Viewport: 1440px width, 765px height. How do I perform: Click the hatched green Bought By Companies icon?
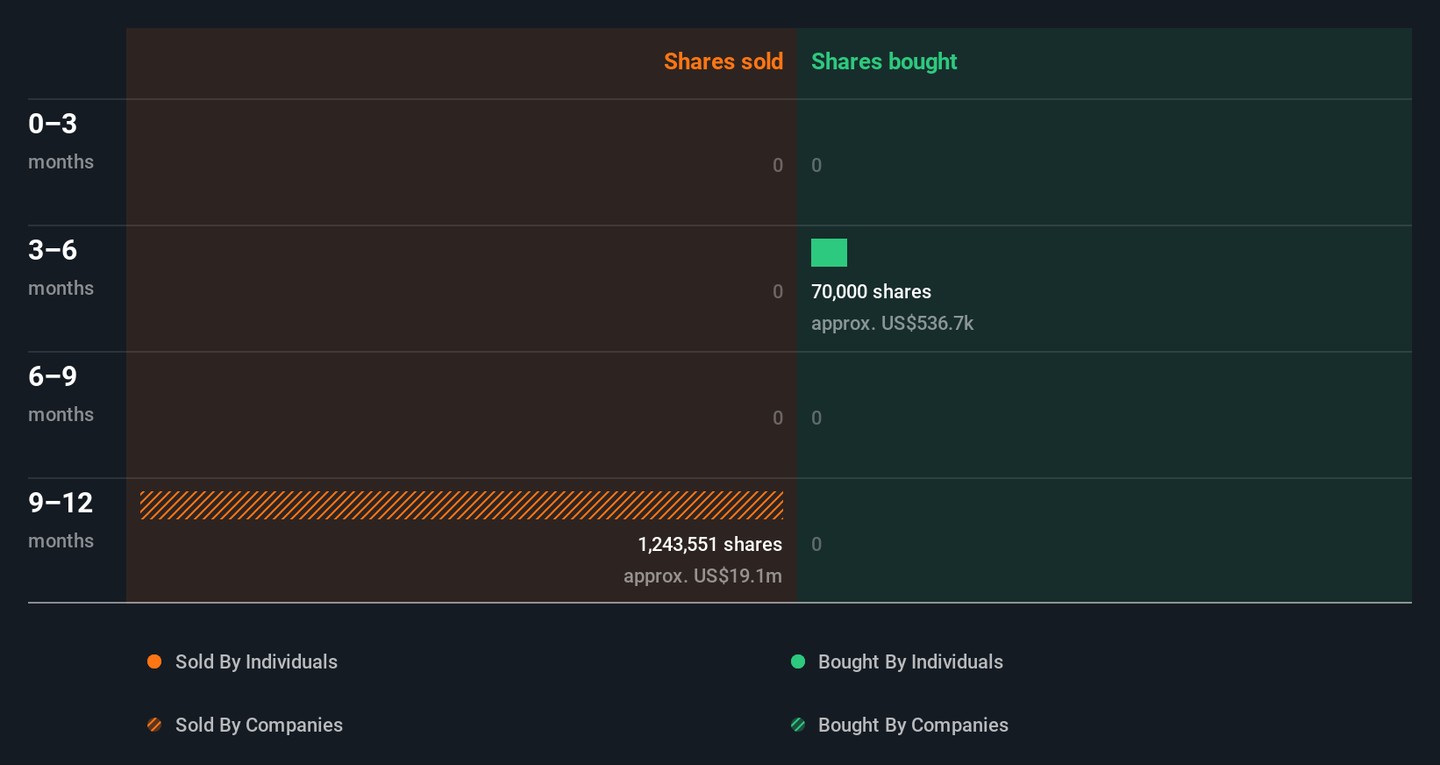tap(798, 725)
